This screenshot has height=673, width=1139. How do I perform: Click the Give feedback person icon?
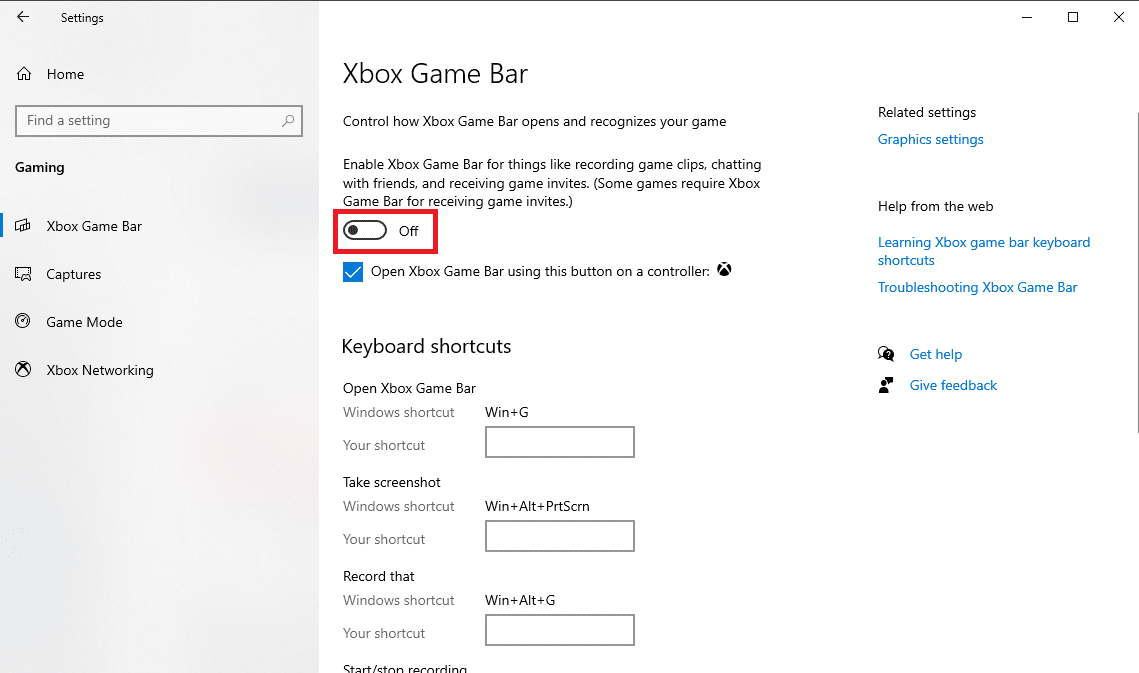(x=885, y=385)
